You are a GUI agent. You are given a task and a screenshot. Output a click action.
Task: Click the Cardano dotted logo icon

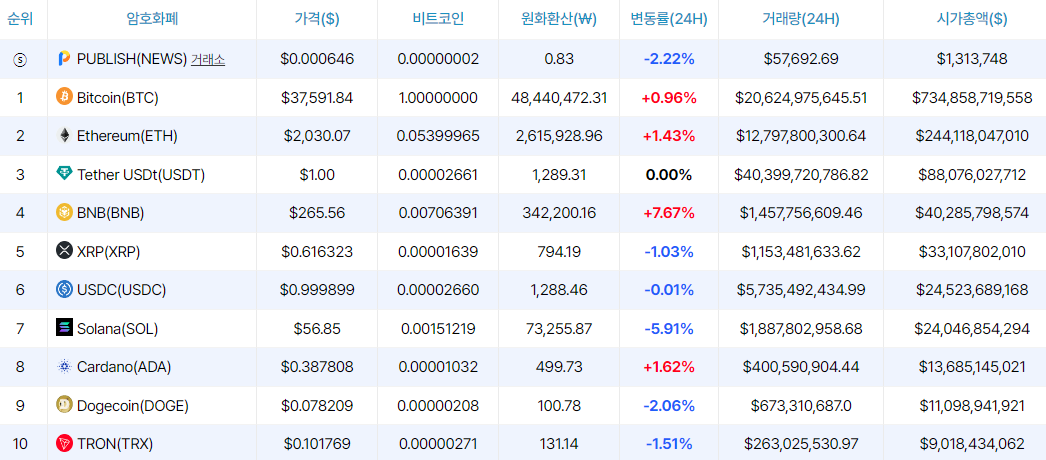[x=64, y=366]
